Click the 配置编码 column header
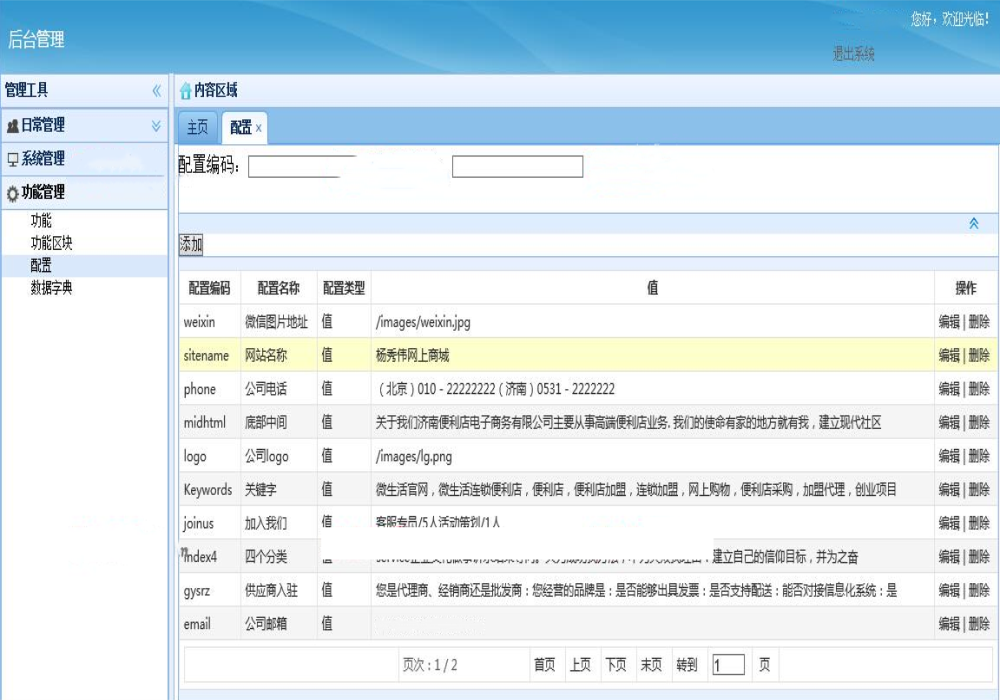The height and width of the screenshot is (700, 1000). point(209,288)
